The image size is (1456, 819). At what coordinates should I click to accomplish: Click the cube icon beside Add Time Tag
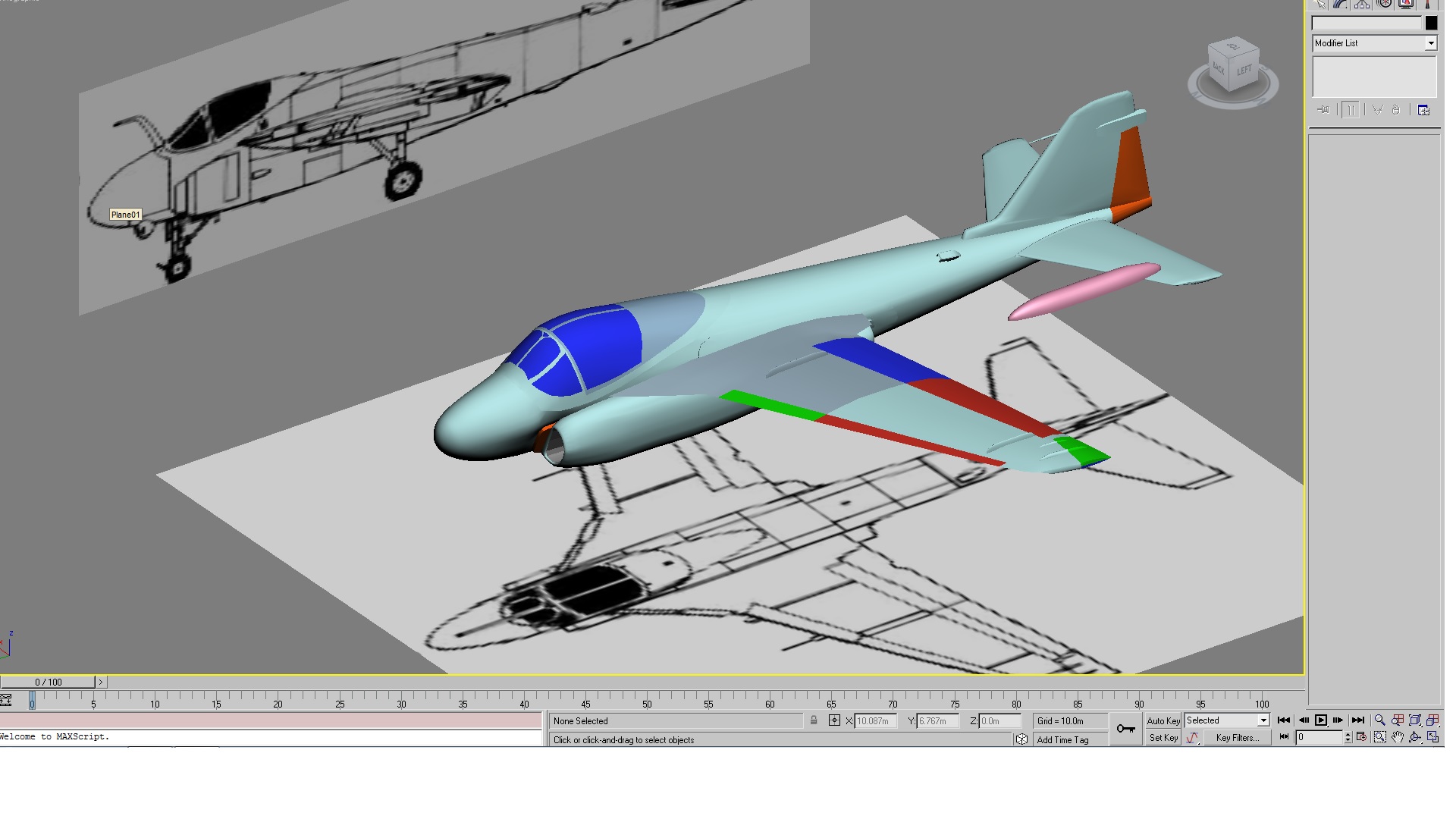click(1021, 739)
